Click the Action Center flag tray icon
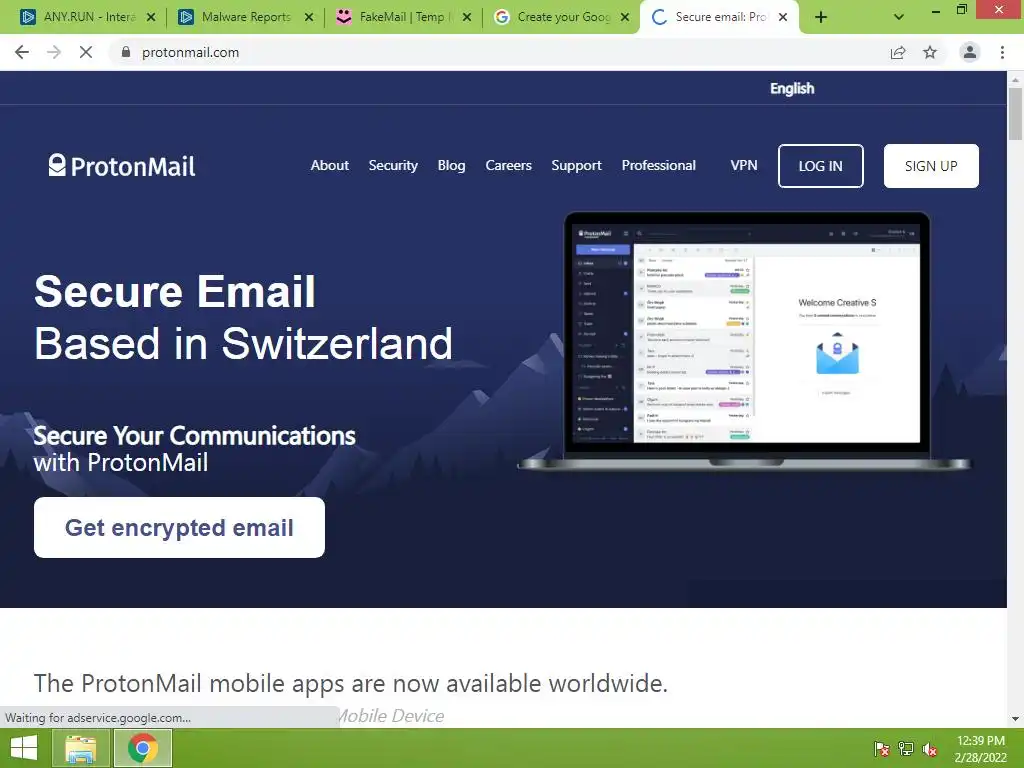This screenshot has height=768, width=1024. tap(881, 748)
